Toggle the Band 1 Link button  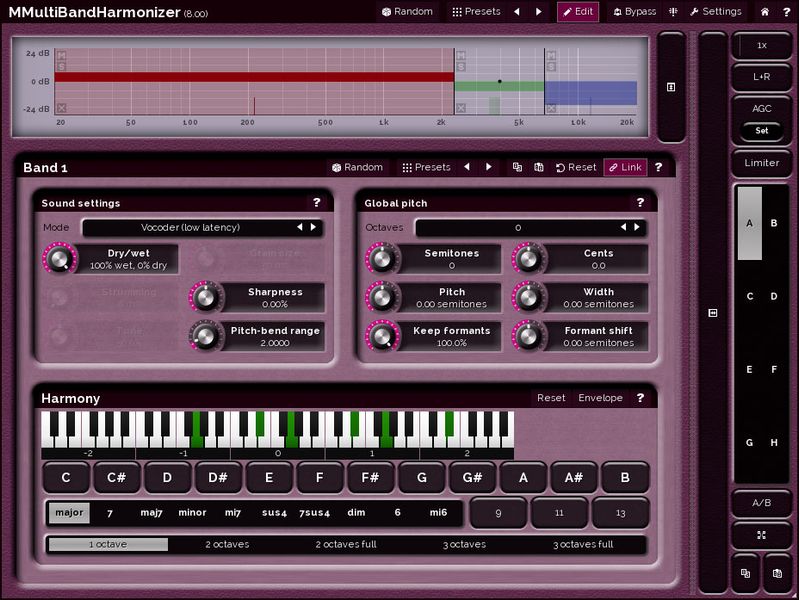click(x=626, y=167)
